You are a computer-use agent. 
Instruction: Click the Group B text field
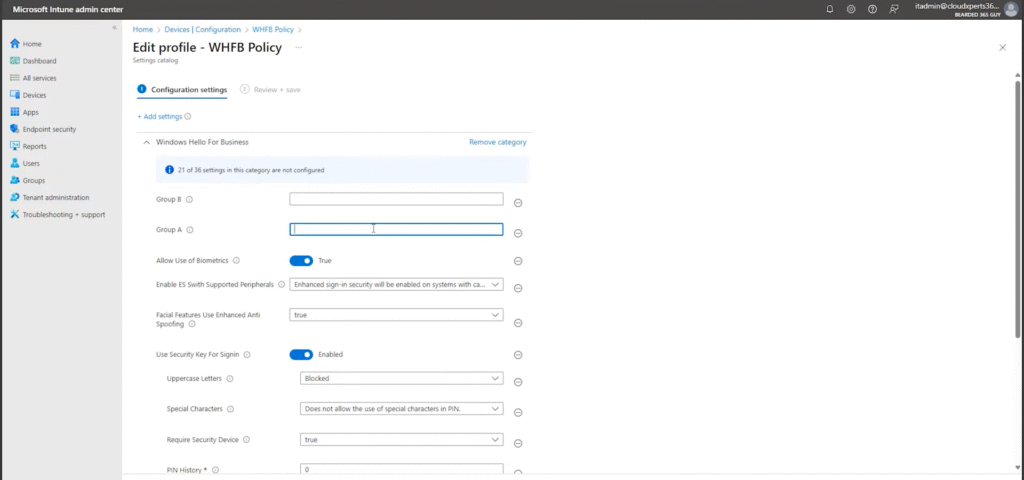pyautogui.click(x=396, y=199)
